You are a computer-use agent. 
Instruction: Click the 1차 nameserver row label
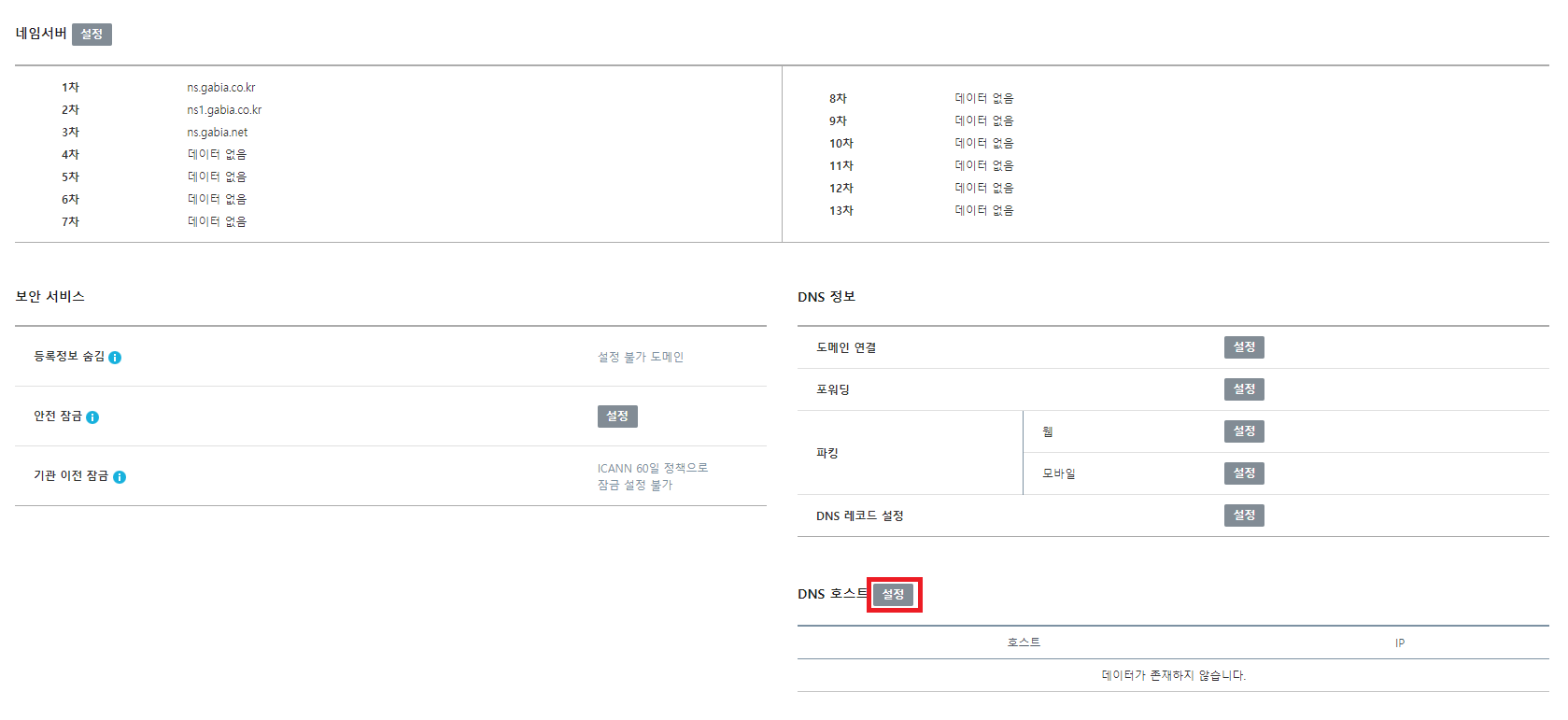coord(71,88)
